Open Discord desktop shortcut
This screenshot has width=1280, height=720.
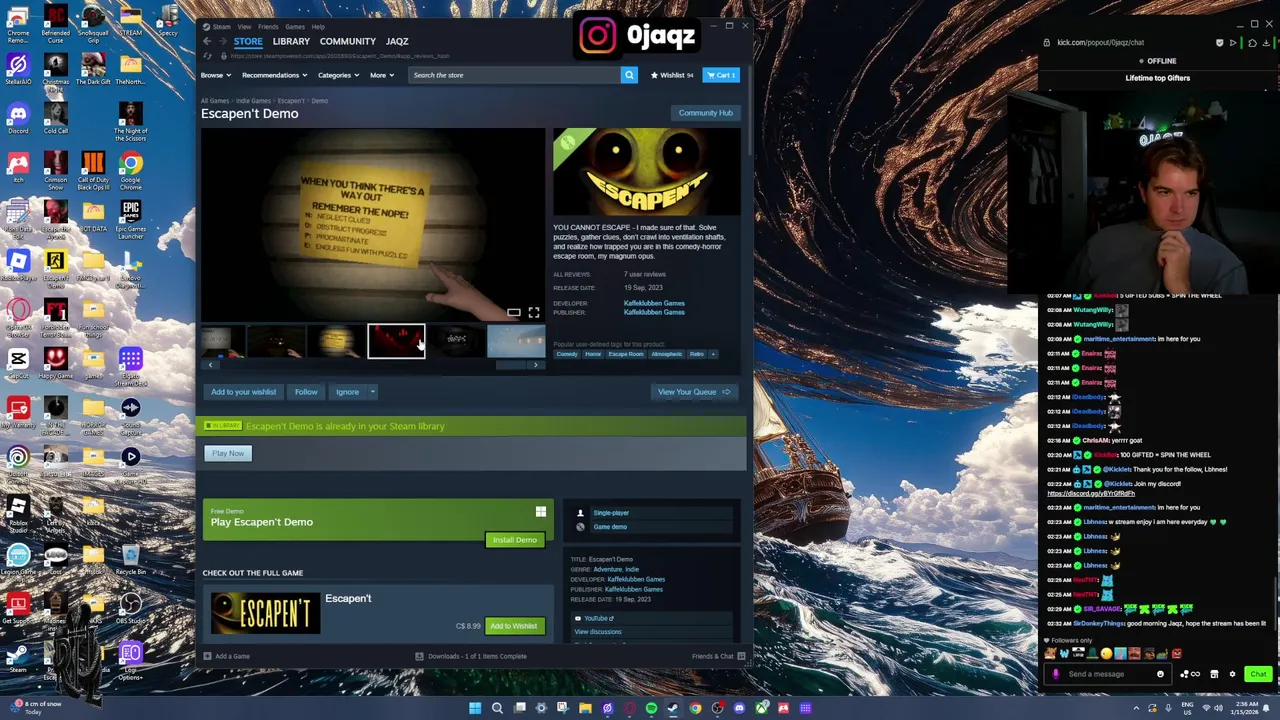tap(18, 117)
